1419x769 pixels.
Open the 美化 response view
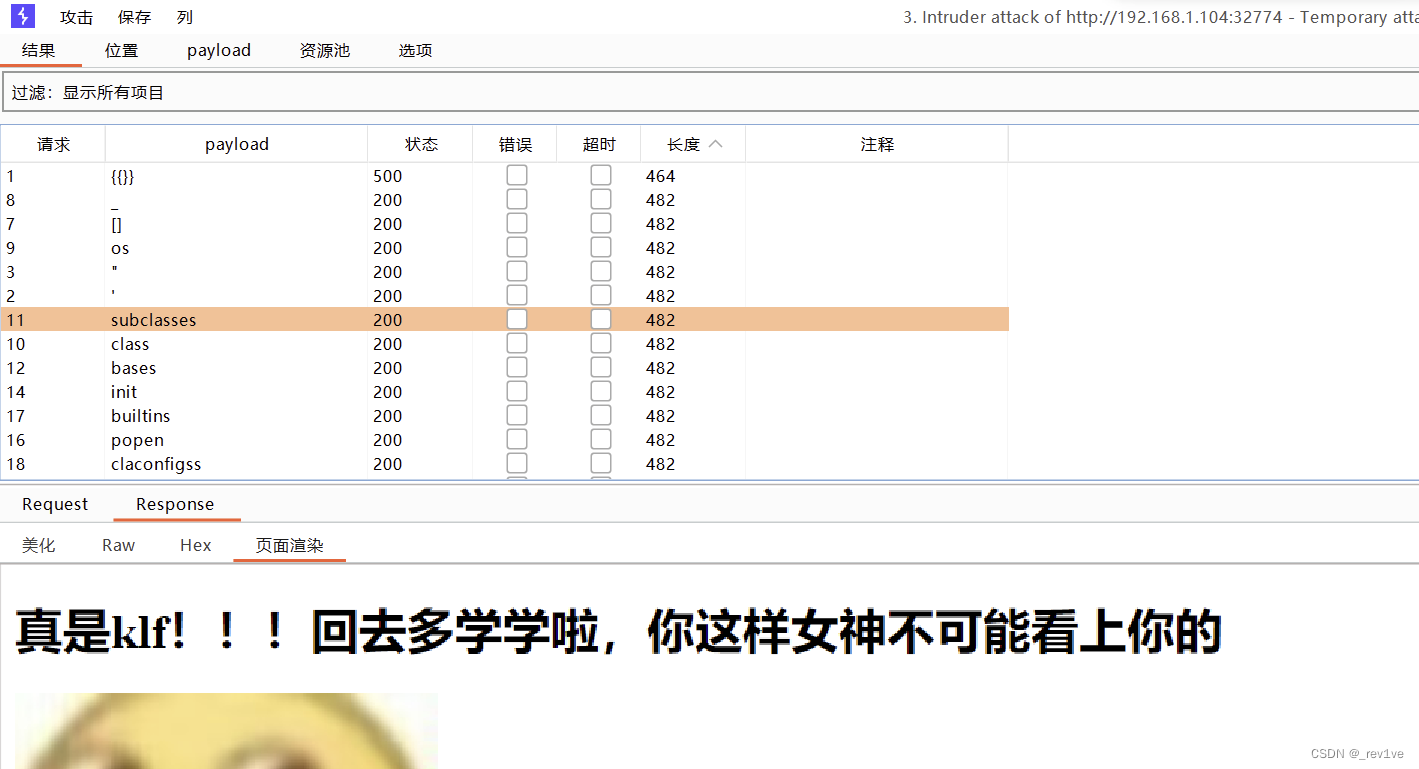pyautogui.click(x=39, y=545)
